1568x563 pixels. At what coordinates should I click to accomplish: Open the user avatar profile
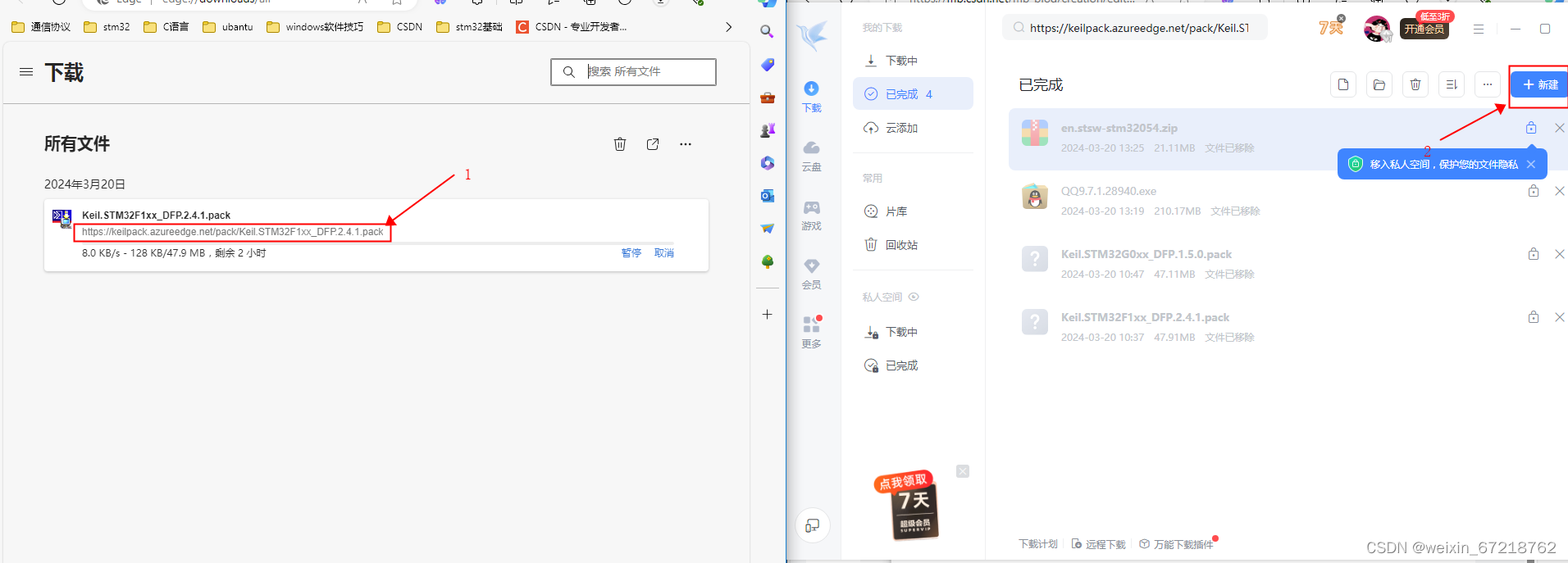1377,29
